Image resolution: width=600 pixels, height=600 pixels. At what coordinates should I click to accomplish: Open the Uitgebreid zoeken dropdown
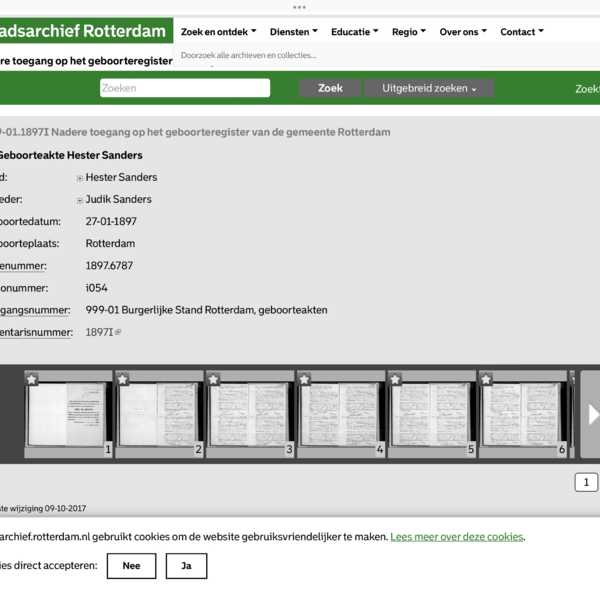click(x=428, y=88)
